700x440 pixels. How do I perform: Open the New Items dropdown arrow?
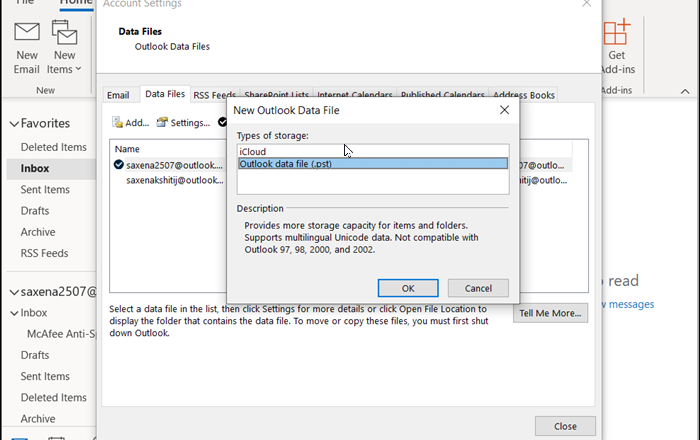pos(80,70)
